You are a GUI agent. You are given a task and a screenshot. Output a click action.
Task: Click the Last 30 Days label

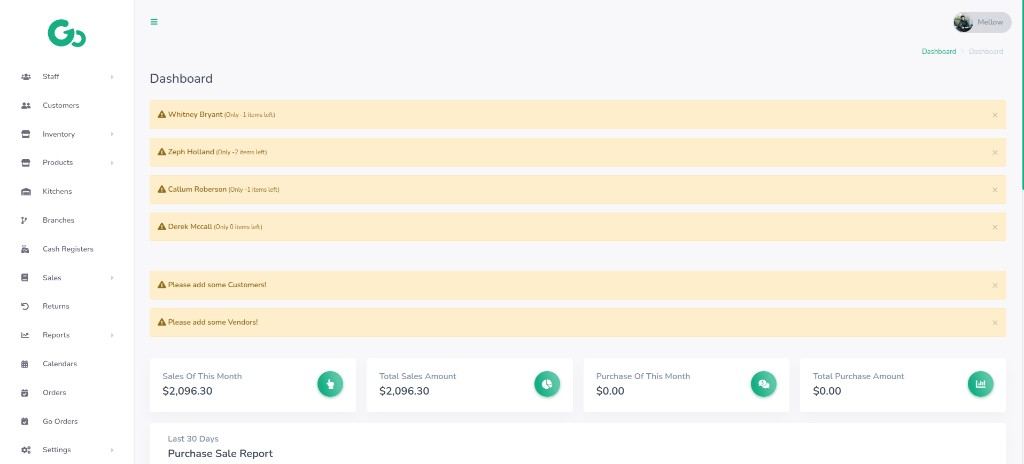click(193, 439)
